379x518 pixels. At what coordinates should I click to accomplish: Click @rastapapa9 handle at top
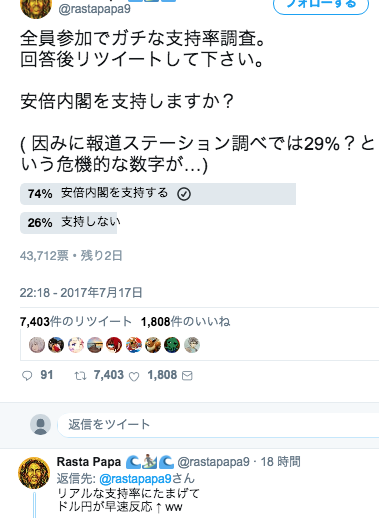point(94,9)
